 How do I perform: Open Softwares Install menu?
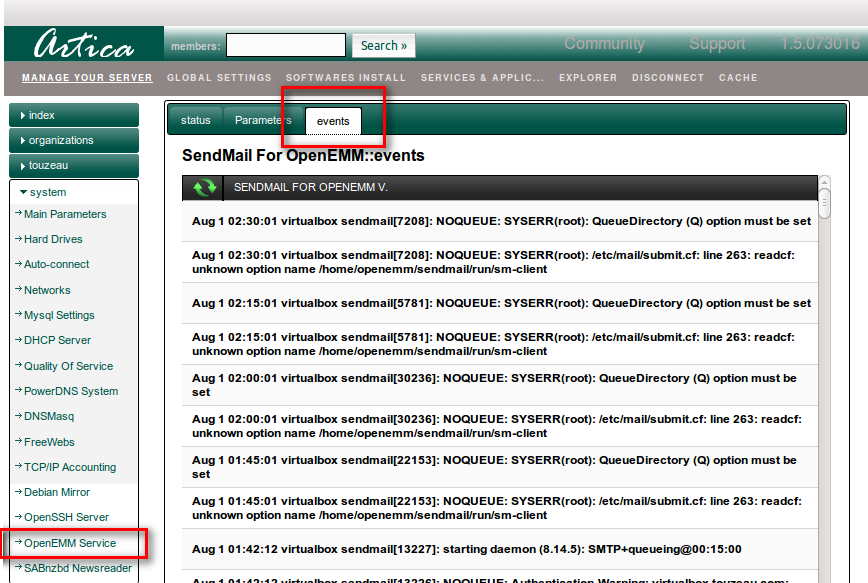point(346,78)
